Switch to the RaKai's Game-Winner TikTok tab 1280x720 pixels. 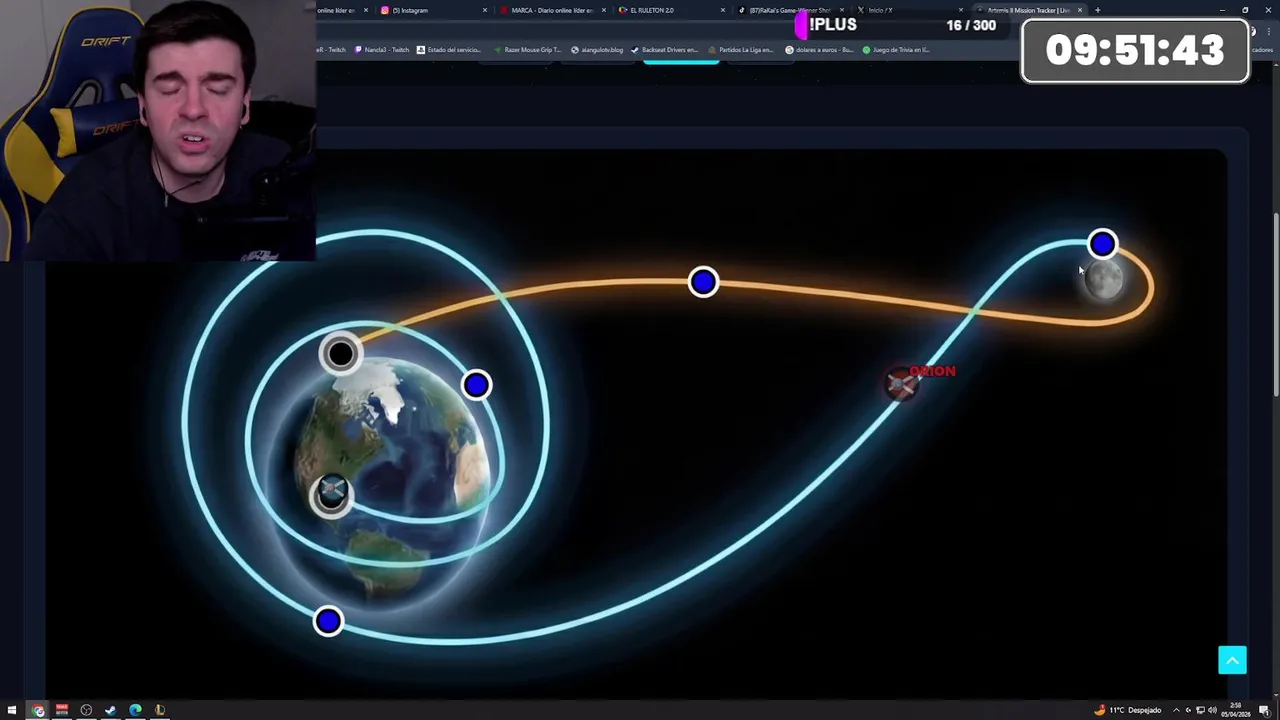point(790,10)
